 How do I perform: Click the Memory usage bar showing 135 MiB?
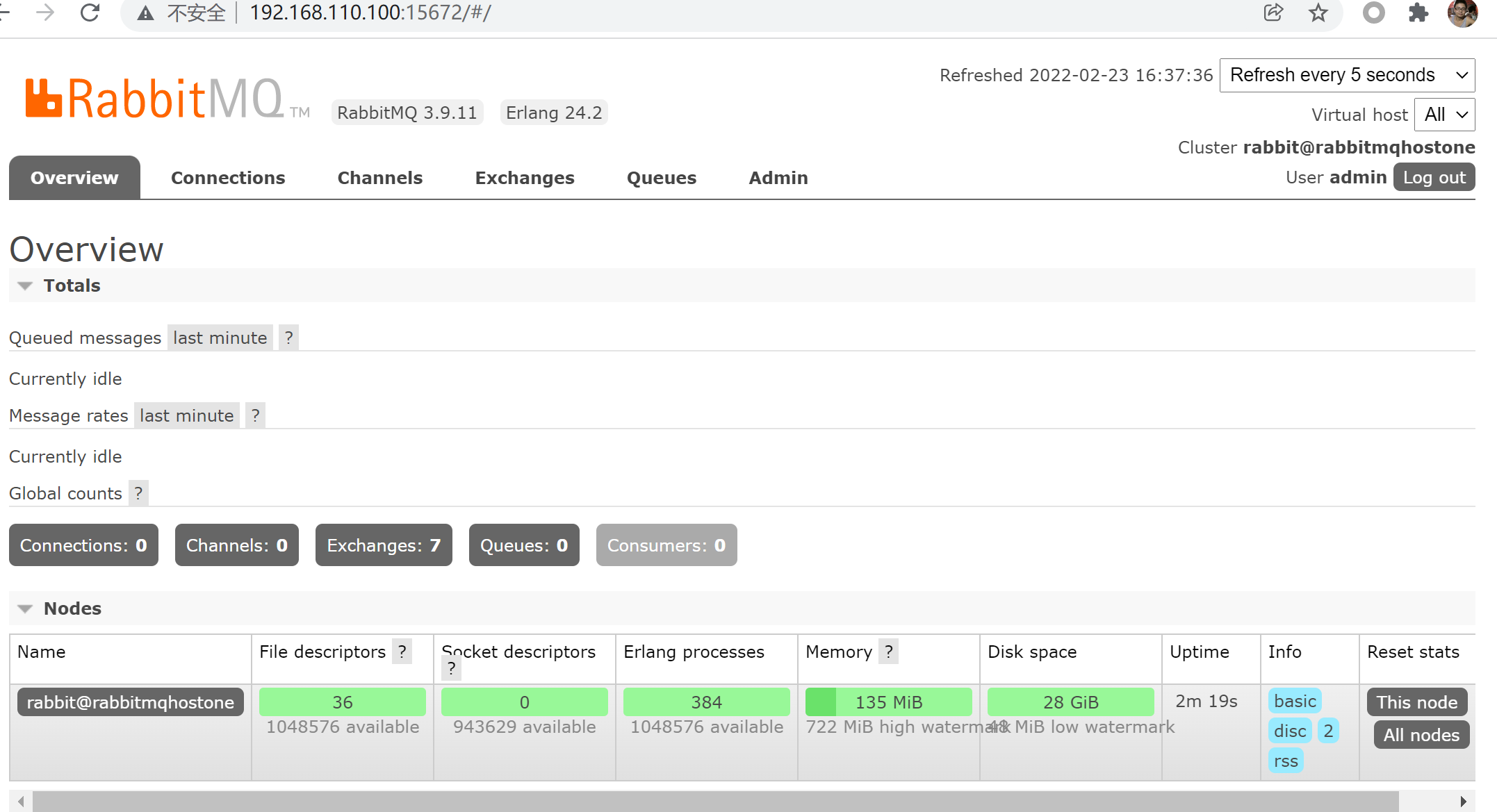point(888,702)
